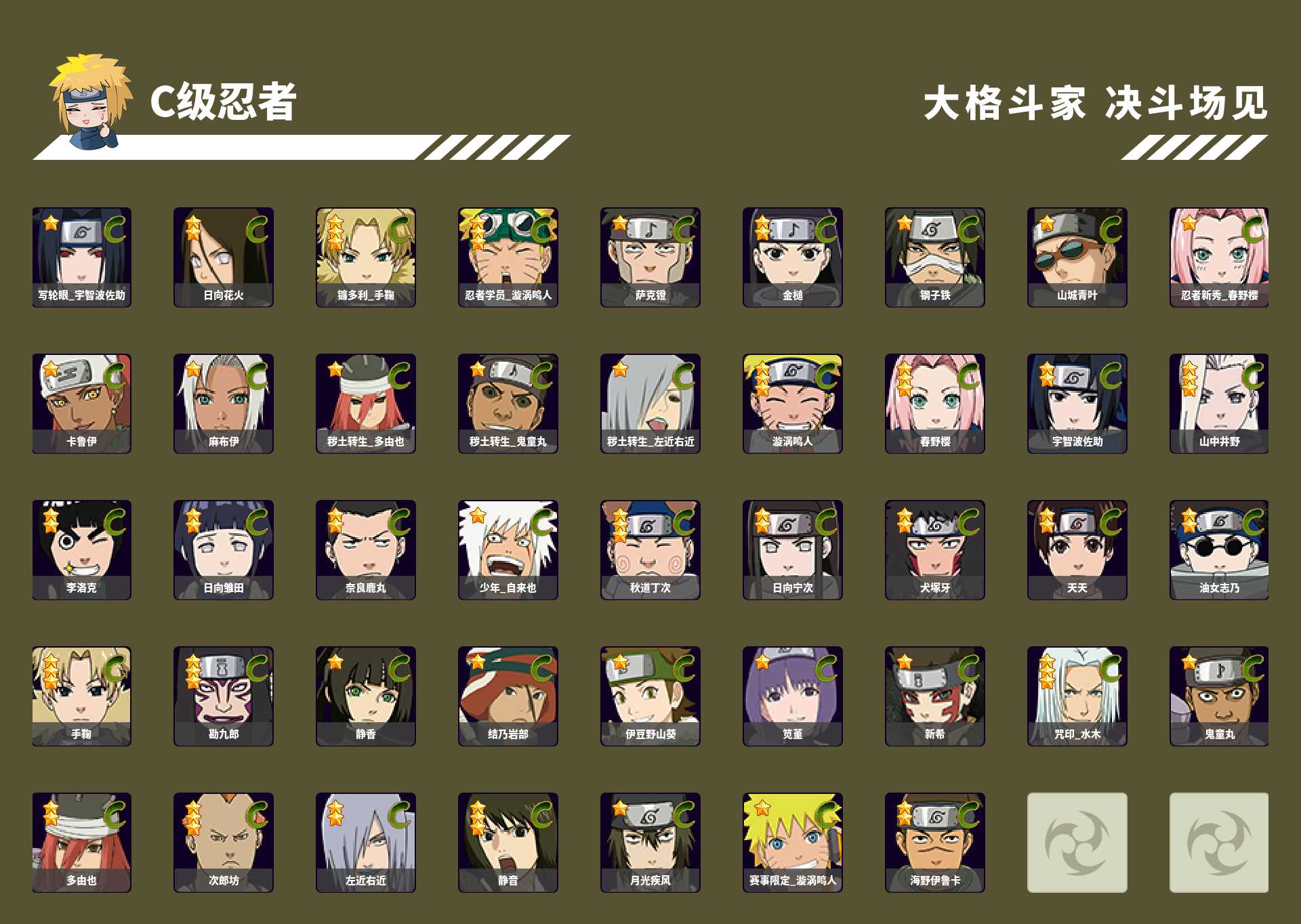Pick the 卡鲁伊 ninja icon
1301x924 pixels.
81,404
